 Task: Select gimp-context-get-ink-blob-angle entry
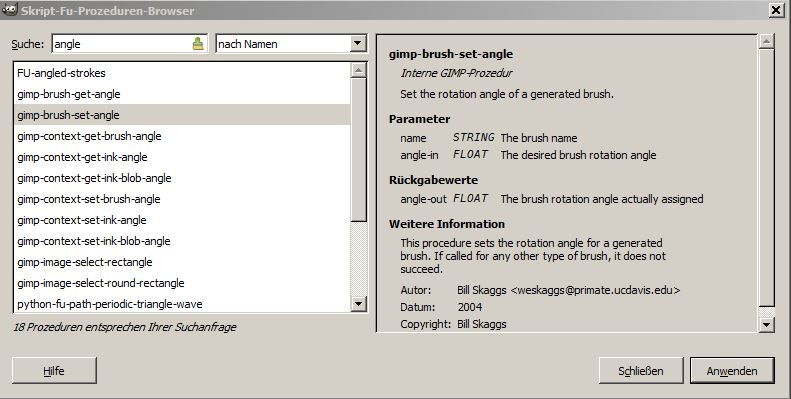point(182,178)
